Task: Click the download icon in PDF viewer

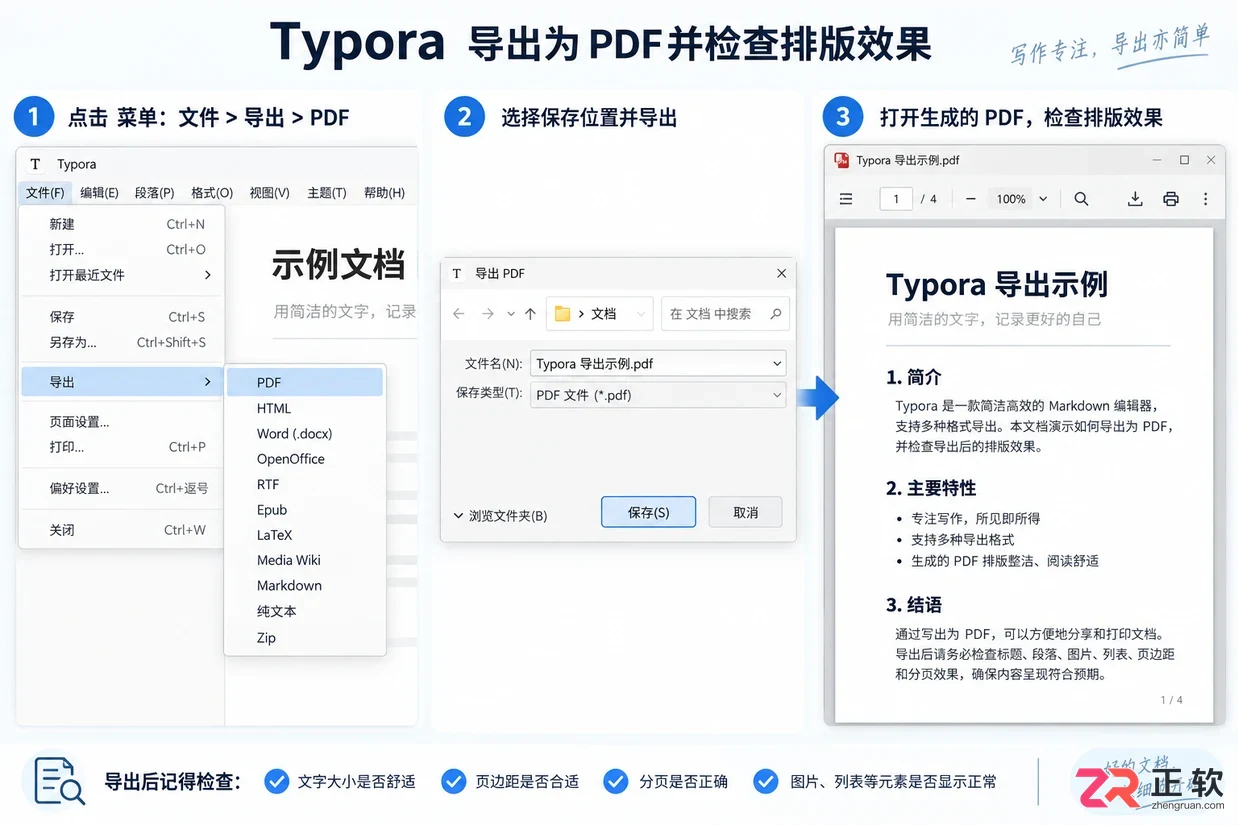Action: 1135,199
